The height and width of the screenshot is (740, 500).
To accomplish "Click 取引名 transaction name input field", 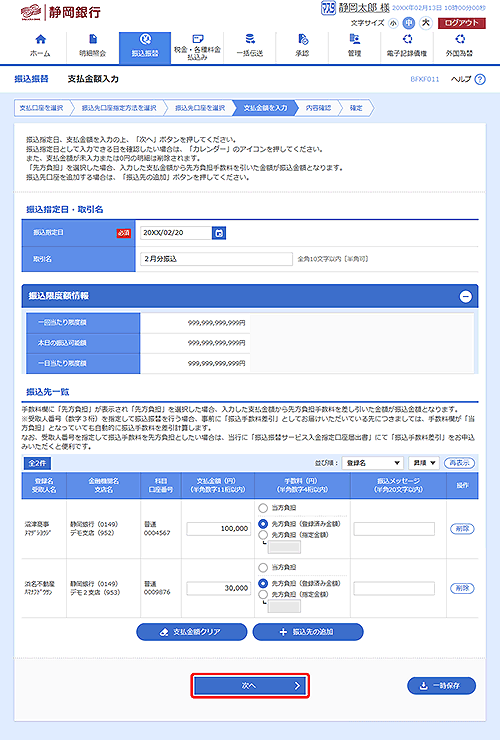I will tap(216, 259).
